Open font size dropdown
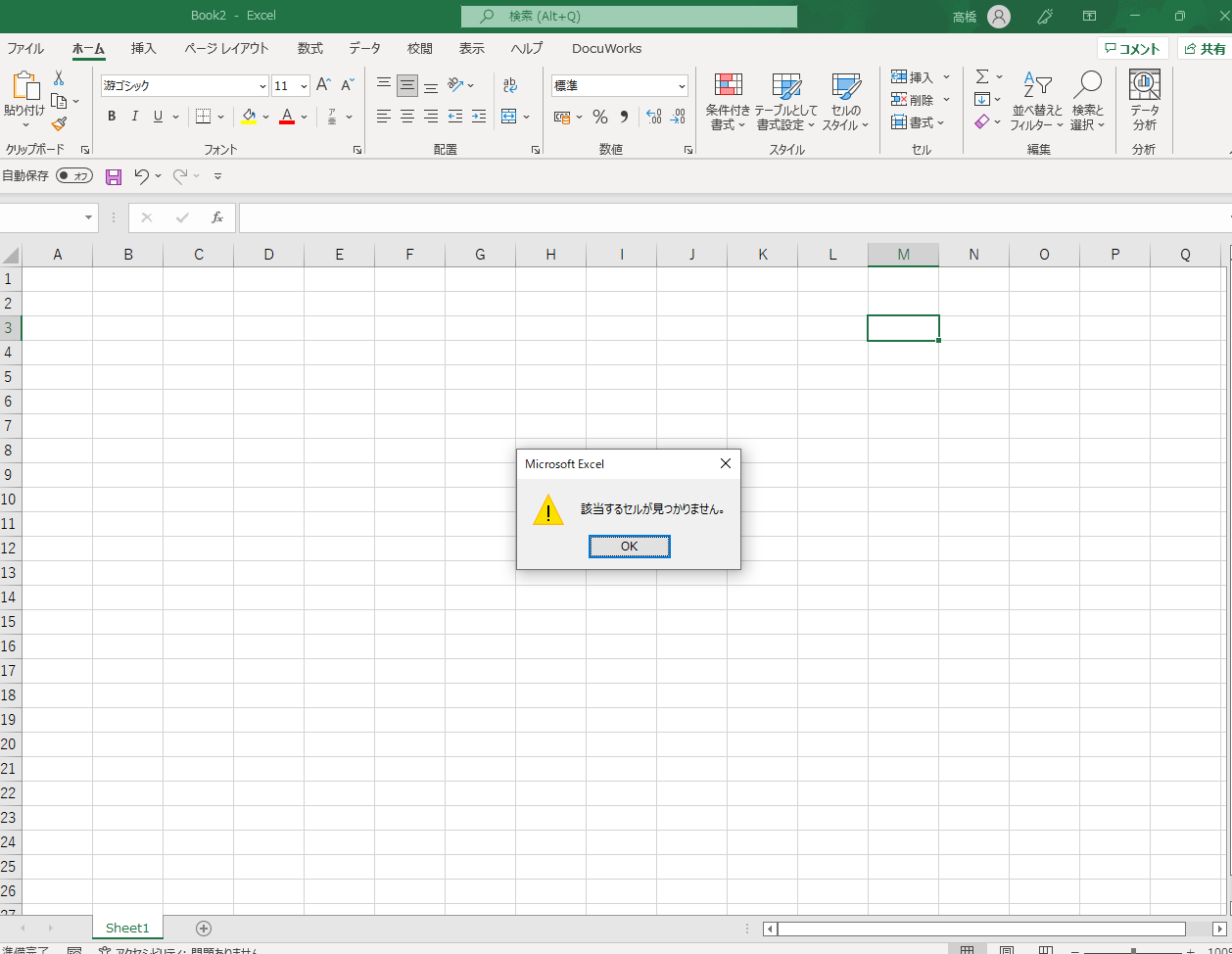This screenshot has width=1232, height=954. [304, 86]
